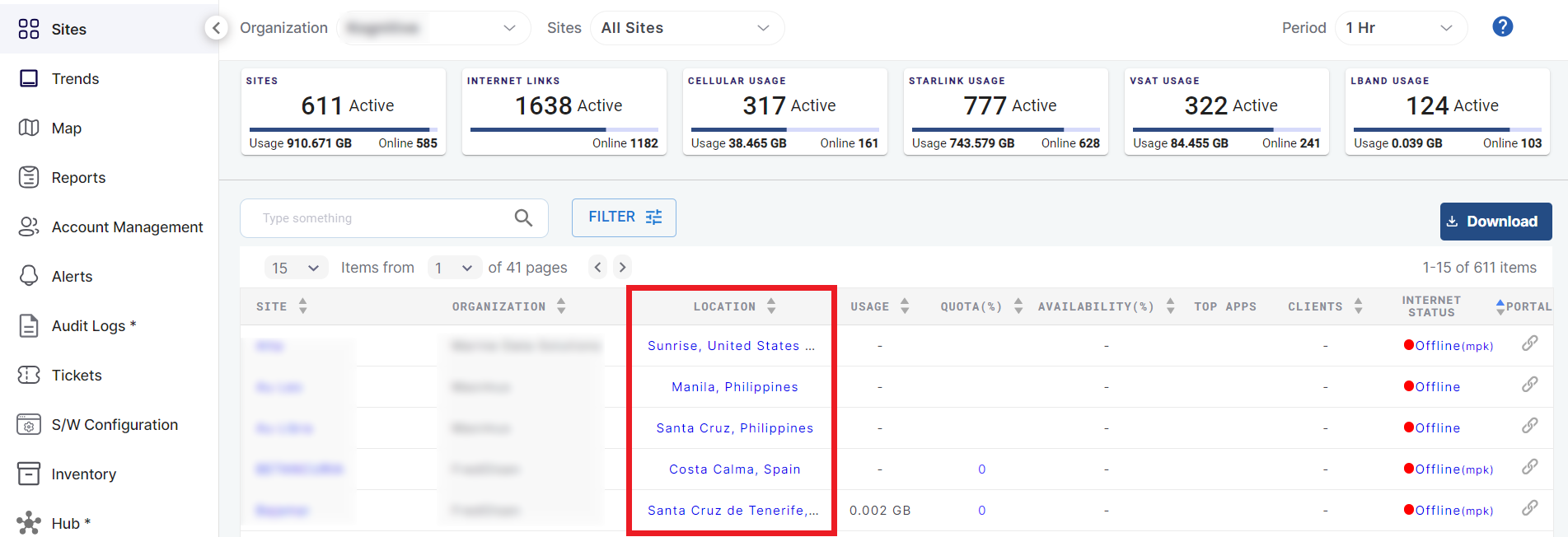Click the Type something search field
This screenshot has width=1568, height=537.
[x=379, y=218]
